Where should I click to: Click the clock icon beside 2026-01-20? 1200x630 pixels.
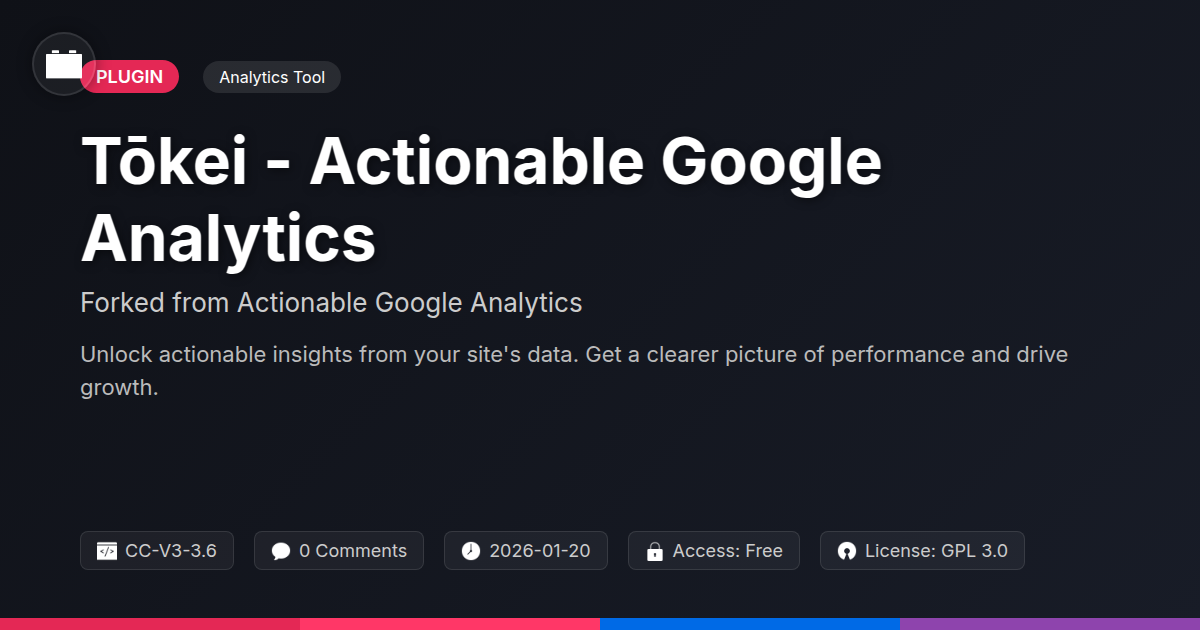coord(471,551)
